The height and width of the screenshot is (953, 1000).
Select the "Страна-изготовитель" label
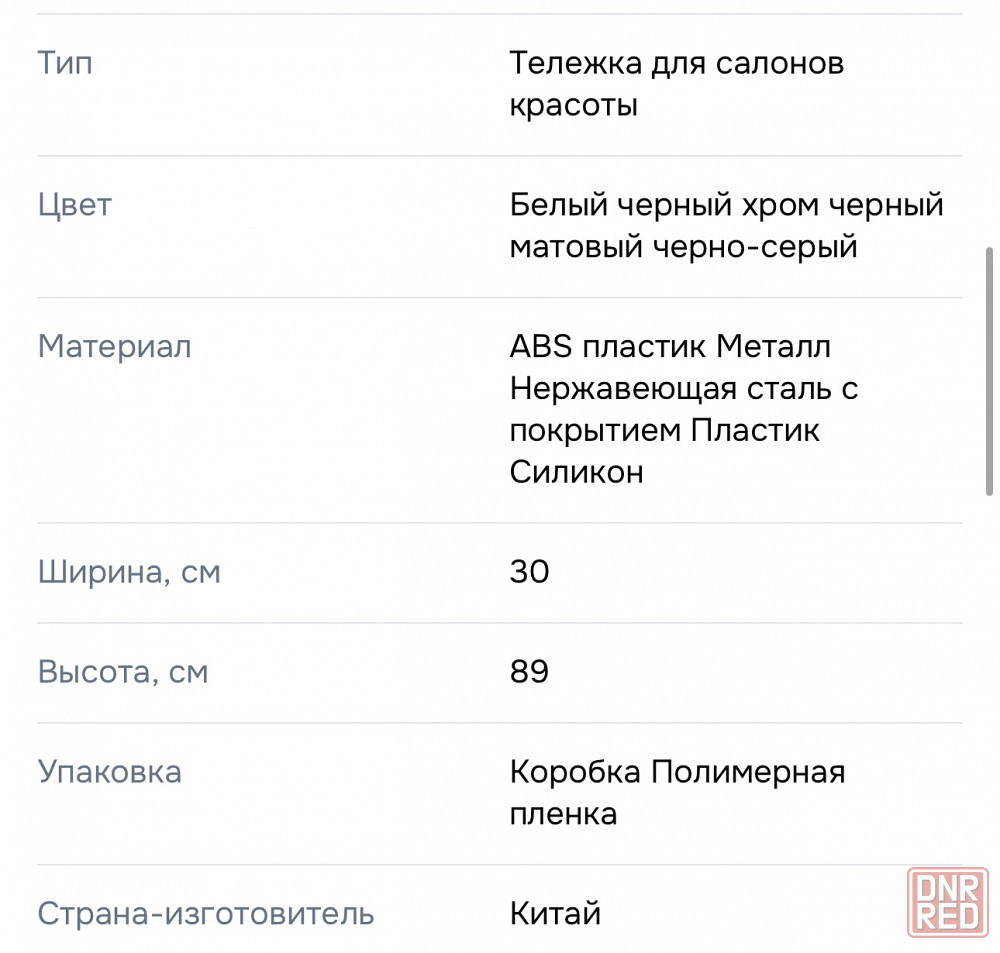point(206,913)
